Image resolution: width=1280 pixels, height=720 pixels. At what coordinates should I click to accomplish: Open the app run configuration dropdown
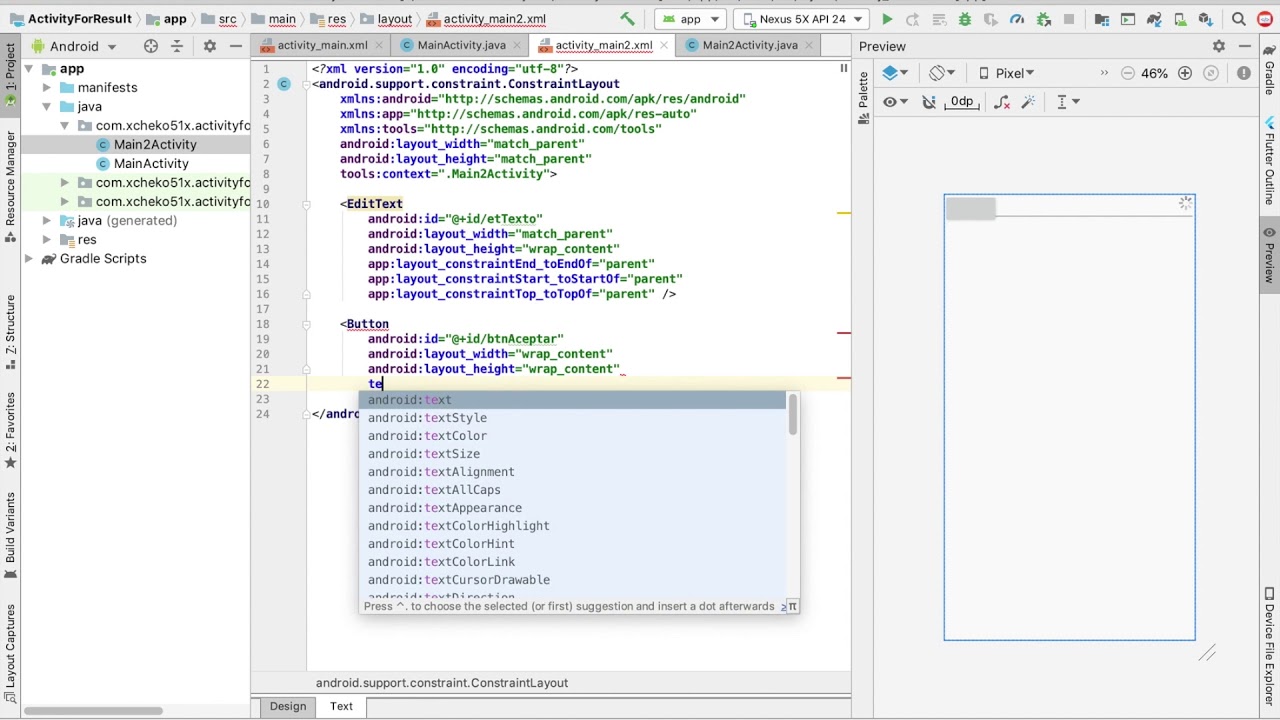[x=691, y=19]
